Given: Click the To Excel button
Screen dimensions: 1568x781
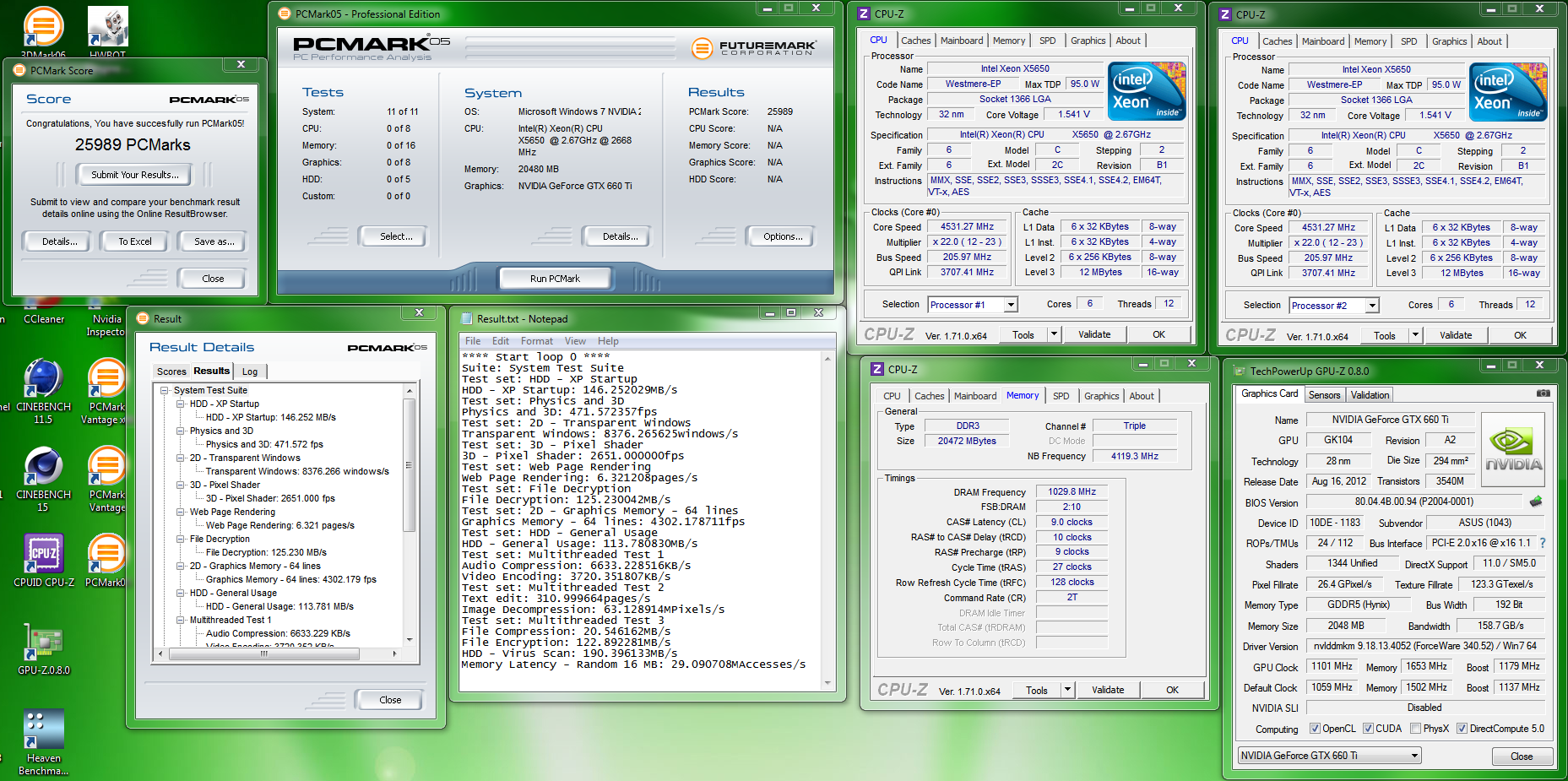Looking at the screenshot, I should click(135, 241).
